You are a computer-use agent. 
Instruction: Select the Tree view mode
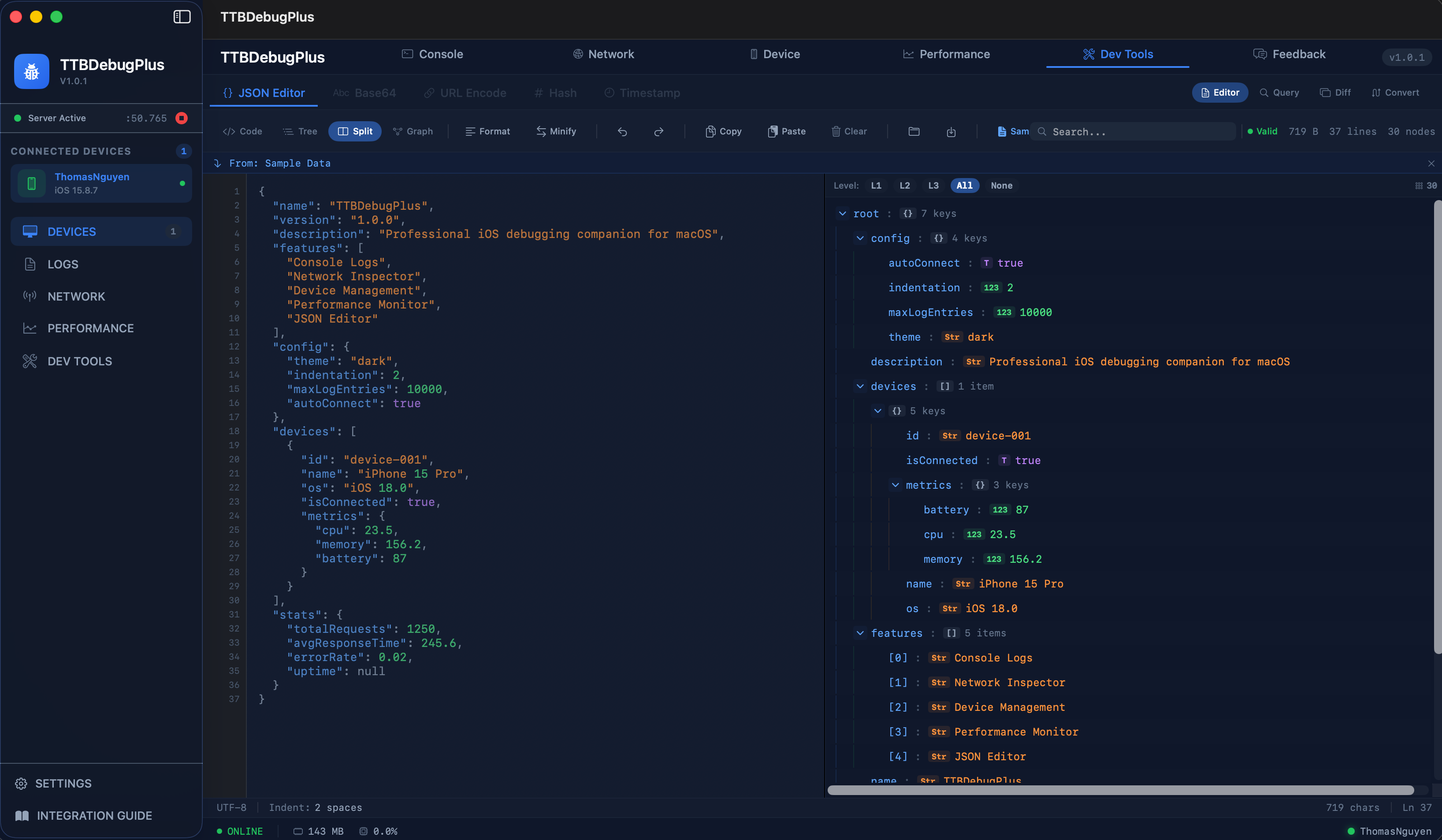[299, 131]
